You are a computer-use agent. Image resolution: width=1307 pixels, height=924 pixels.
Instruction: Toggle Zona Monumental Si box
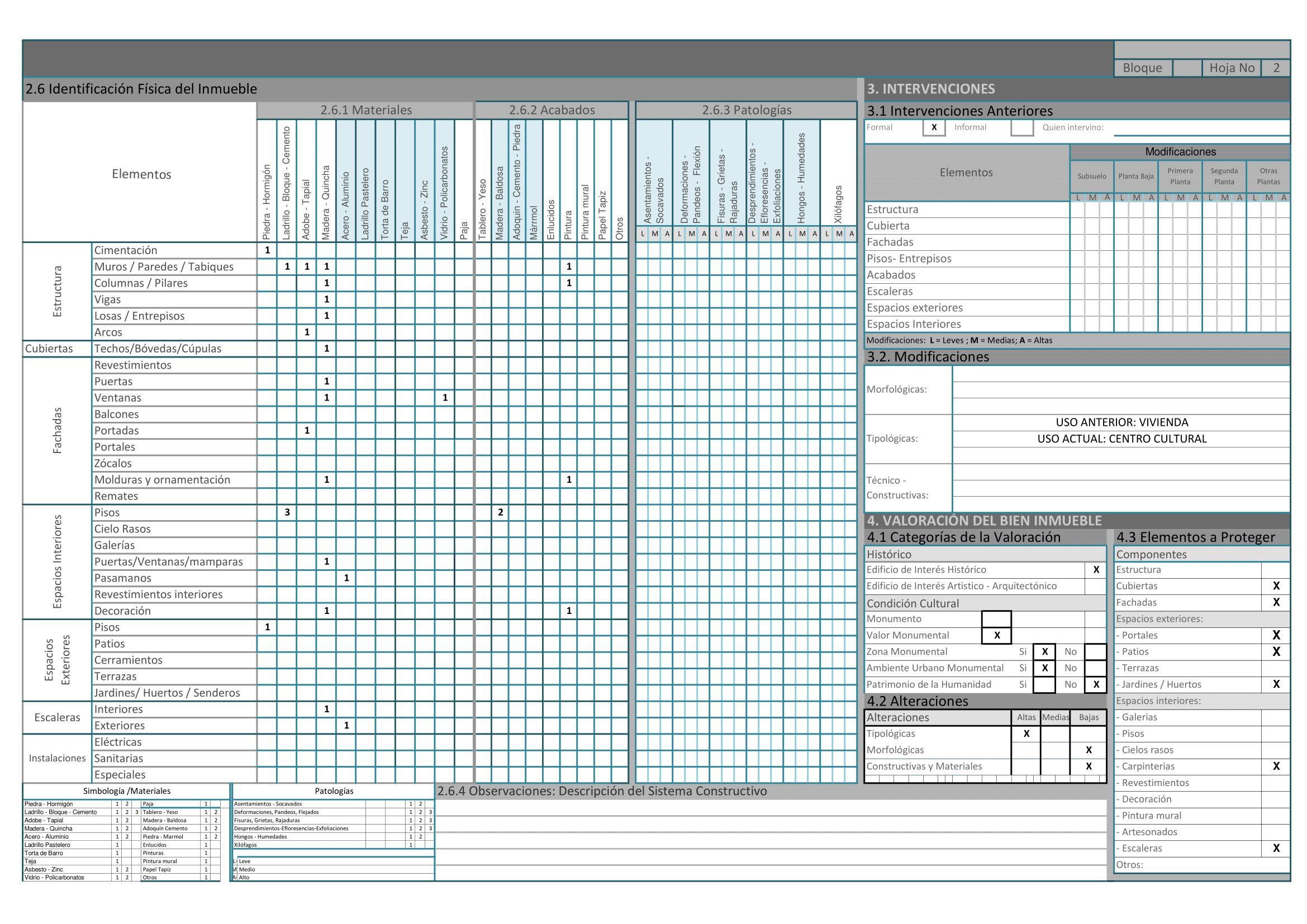[1044, 652]
